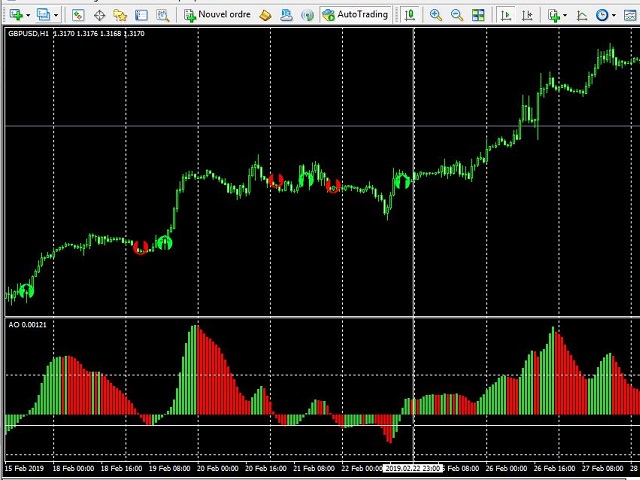
Task: Toggle chart auto scroll
Action: pyautogui.click(x=506, y=15)
